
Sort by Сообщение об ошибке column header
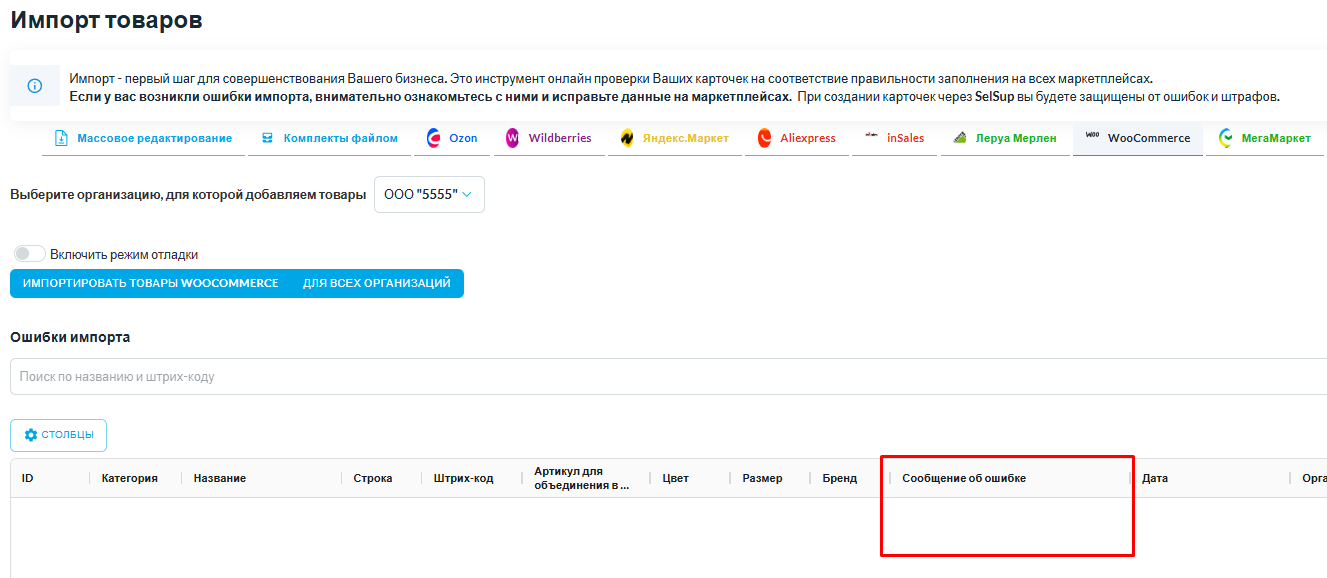click(x=964, y=478)
